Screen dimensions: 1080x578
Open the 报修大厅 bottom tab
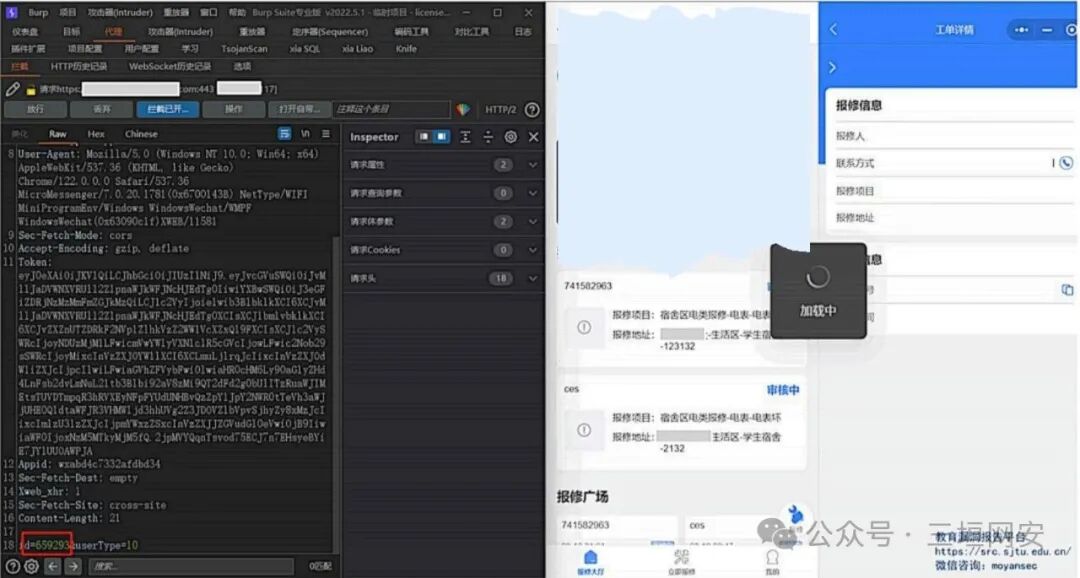[590, 561]
